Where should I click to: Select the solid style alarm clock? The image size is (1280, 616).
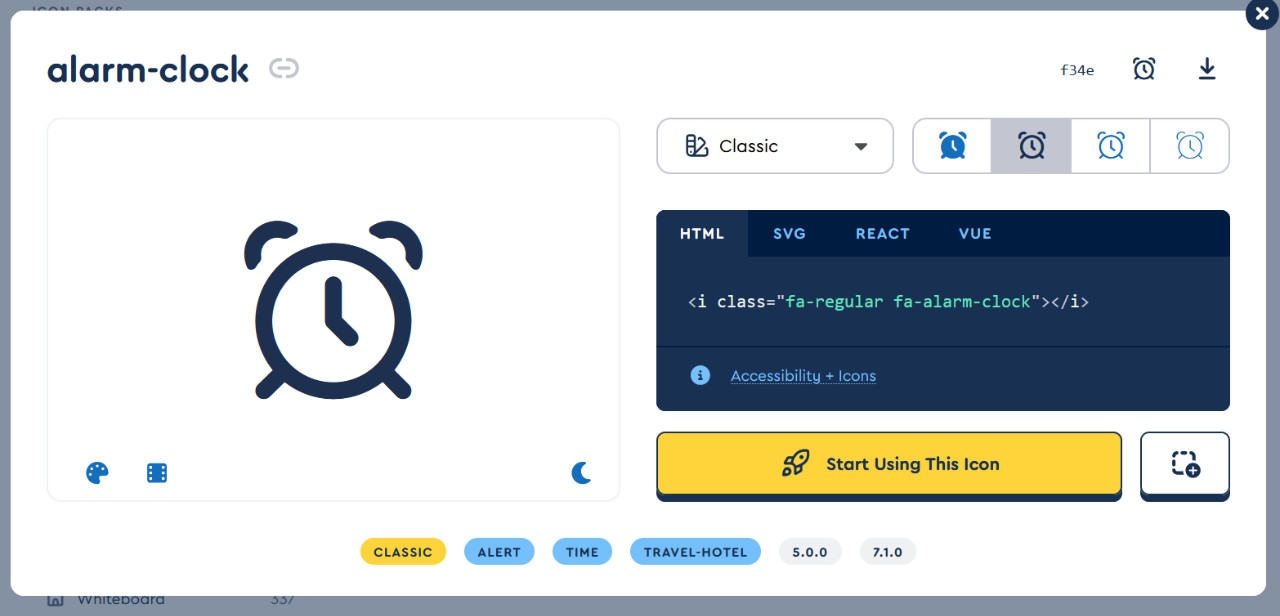[952, 146]
